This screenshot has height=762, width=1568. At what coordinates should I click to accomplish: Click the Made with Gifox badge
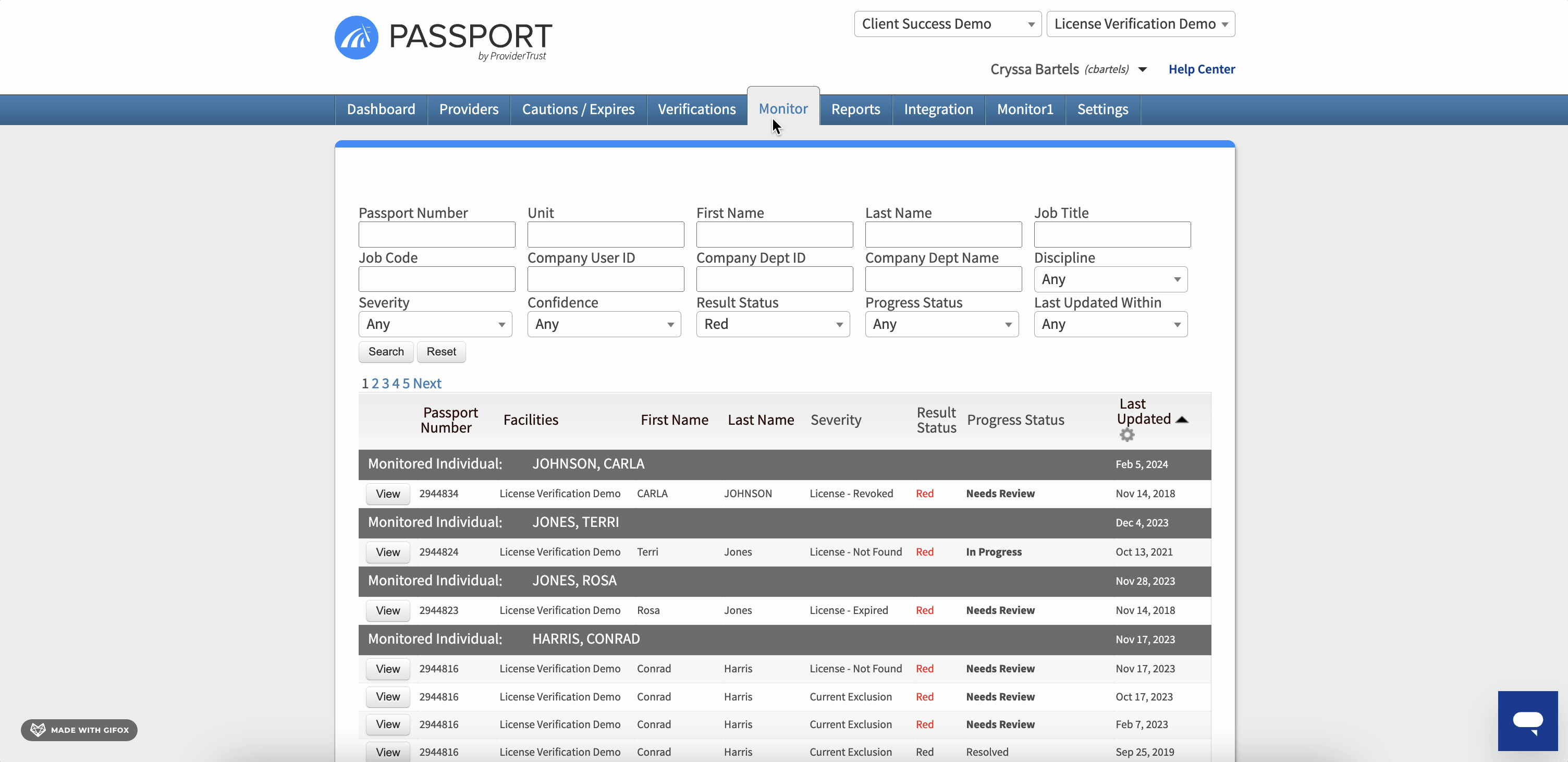[x=79, y=730]
